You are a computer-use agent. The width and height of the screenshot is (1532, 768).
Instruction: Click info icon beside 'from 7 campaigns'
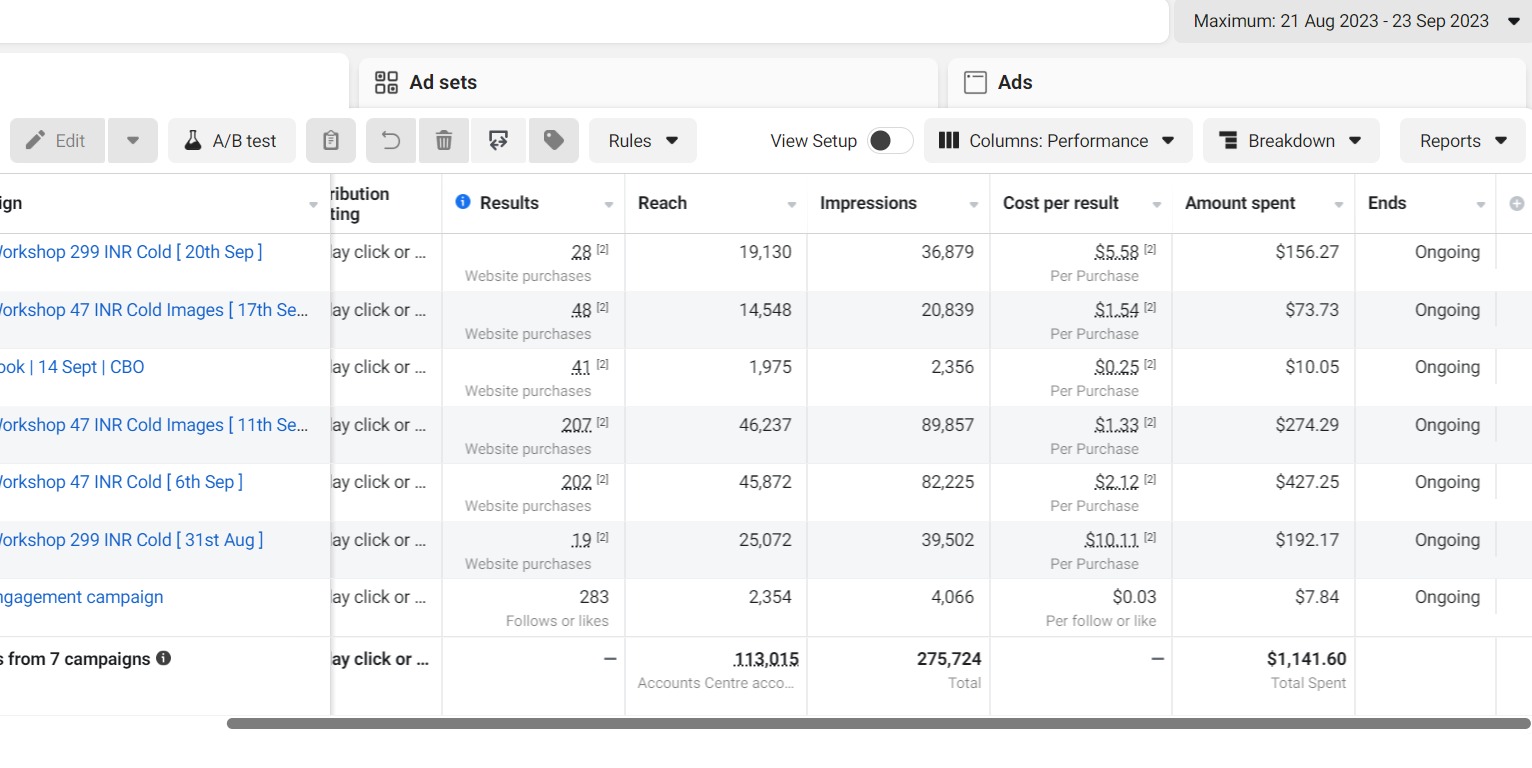[x=164, y=659]
